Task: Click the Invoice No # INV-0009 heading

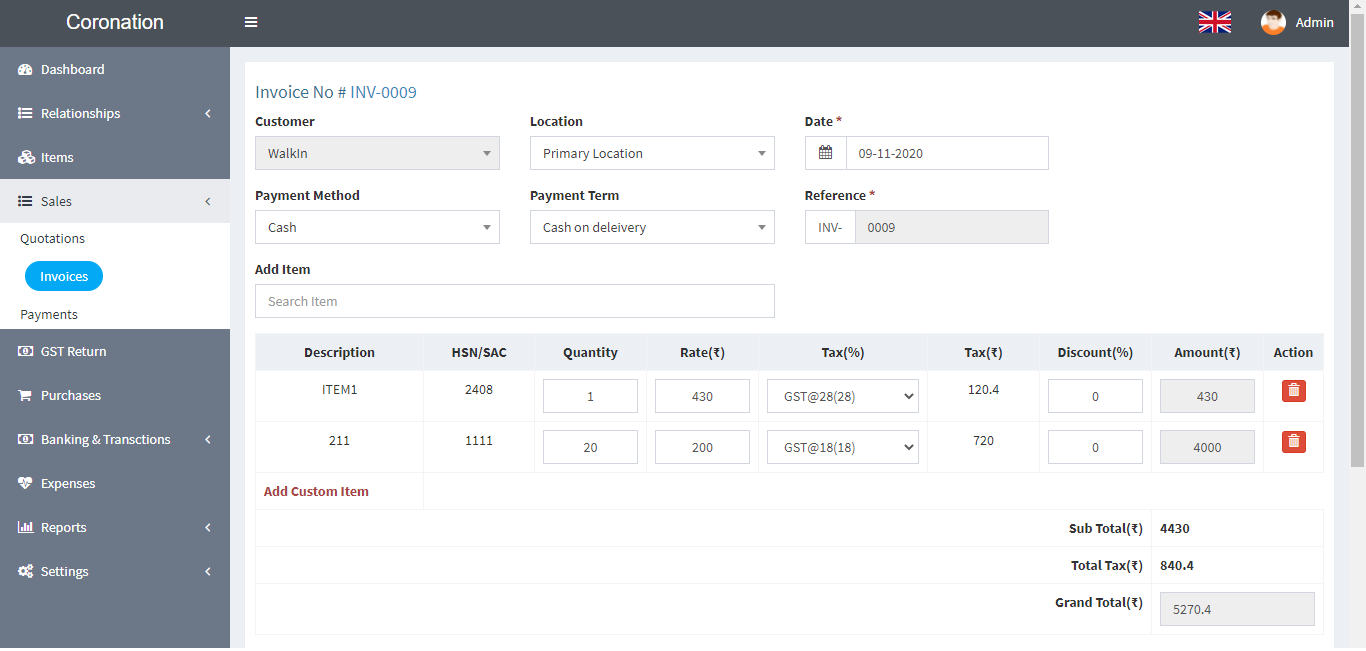Action: click(x=336, y=92)
